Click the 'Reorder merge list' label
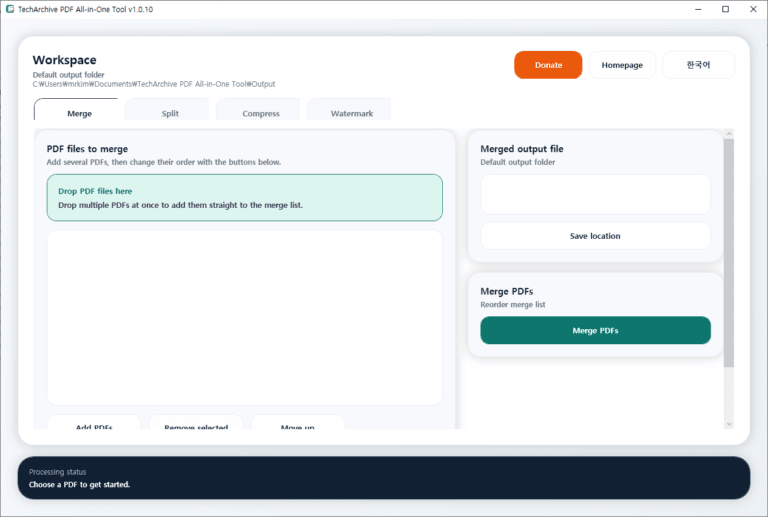This screenshot has height=517, width=768. pyautogui.click(x=513, y=305)
